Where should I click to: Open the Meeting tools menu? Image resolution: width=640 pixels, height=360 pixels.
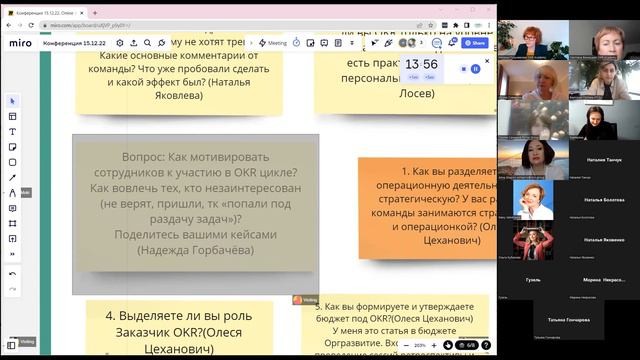273,43
